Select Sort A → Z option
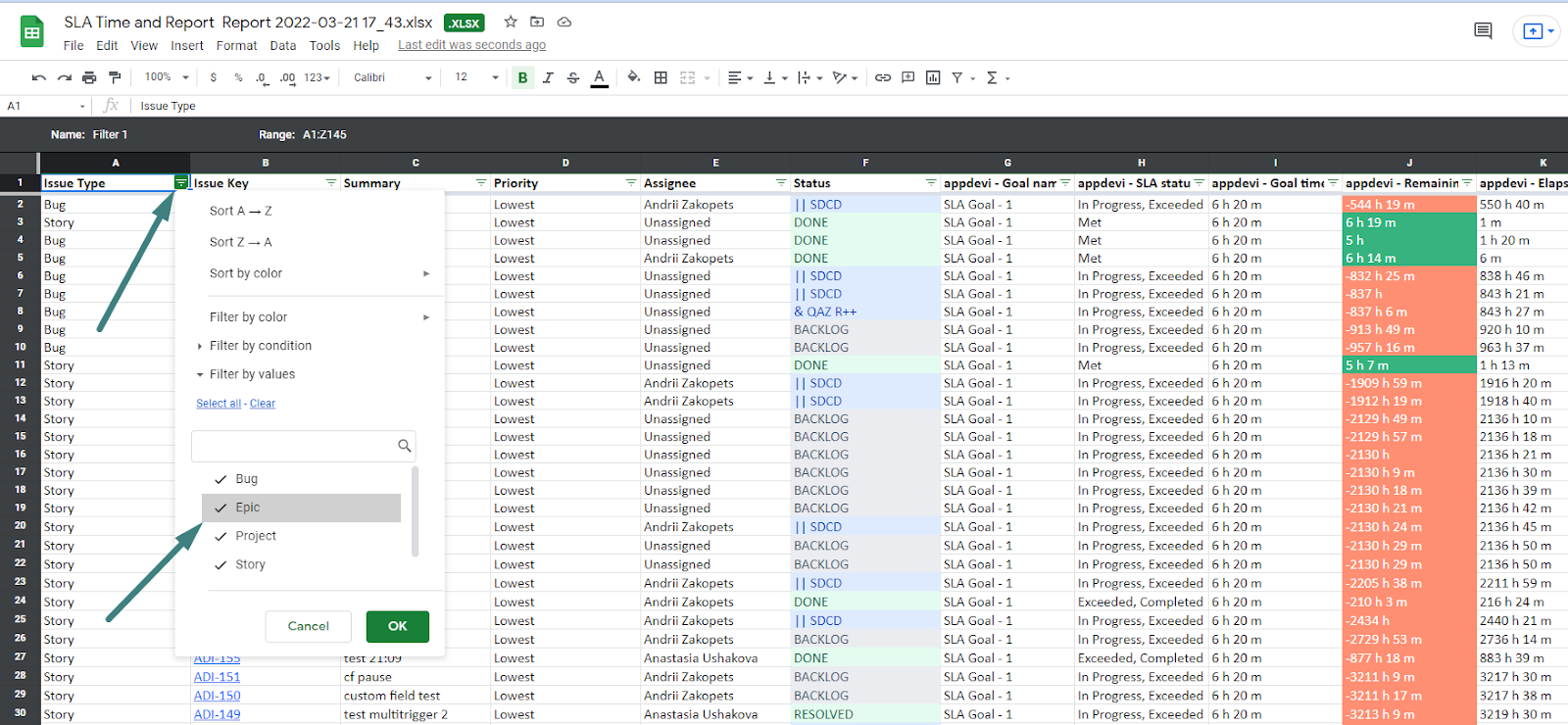The height and width of the screenshot is (725, 1568). pos(241,211)
